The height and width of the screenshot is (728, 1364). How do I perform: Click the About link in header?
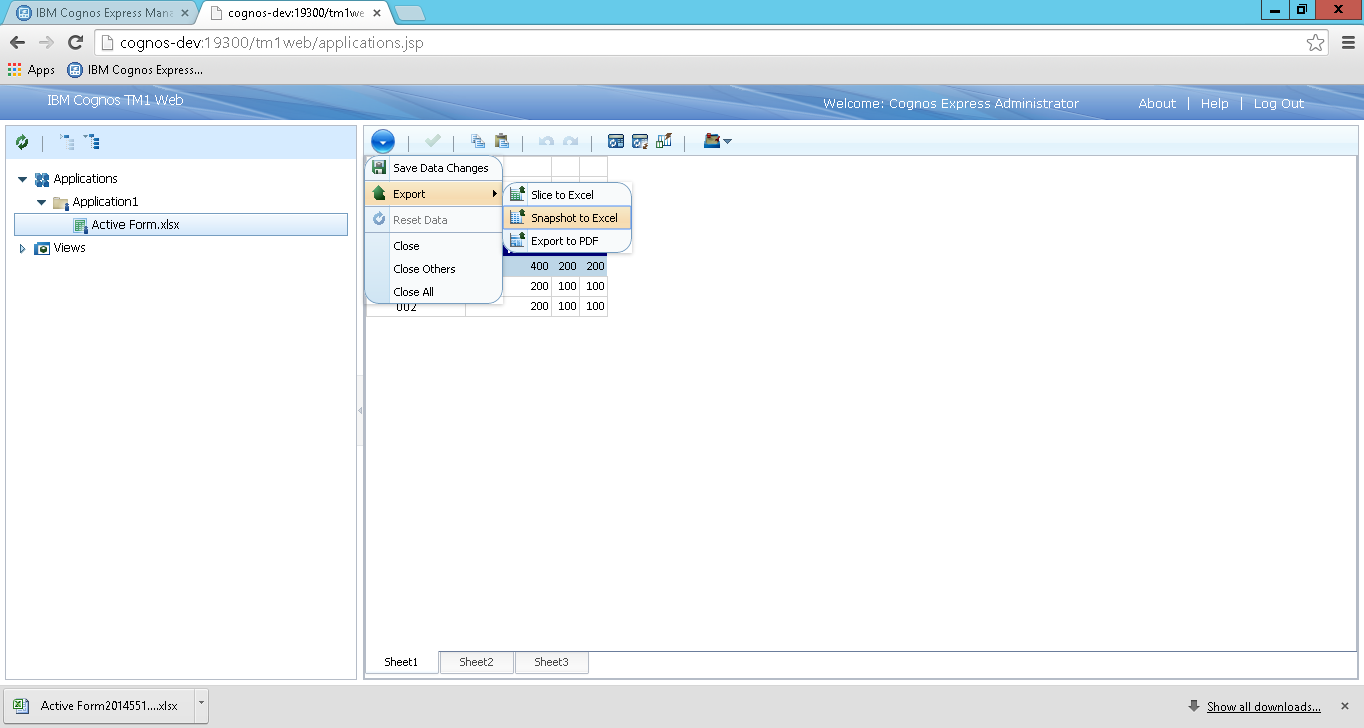(x=1157, y=104)
